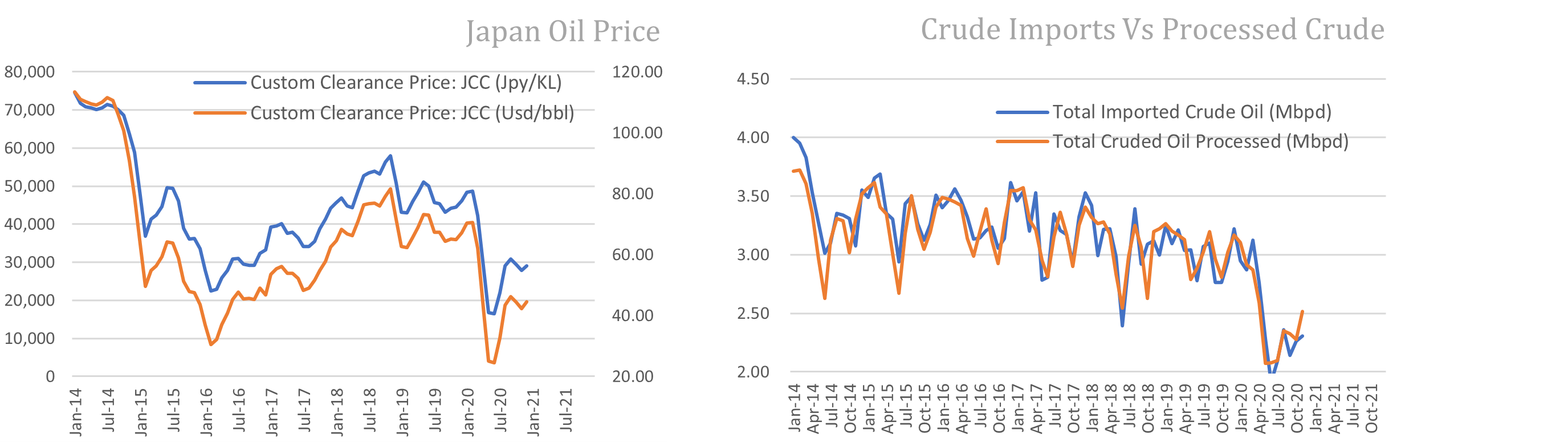Screen dimensions: 1568x442
Task: Click the 4.50 axis label on the crude chart
Action: click(753, 79)
